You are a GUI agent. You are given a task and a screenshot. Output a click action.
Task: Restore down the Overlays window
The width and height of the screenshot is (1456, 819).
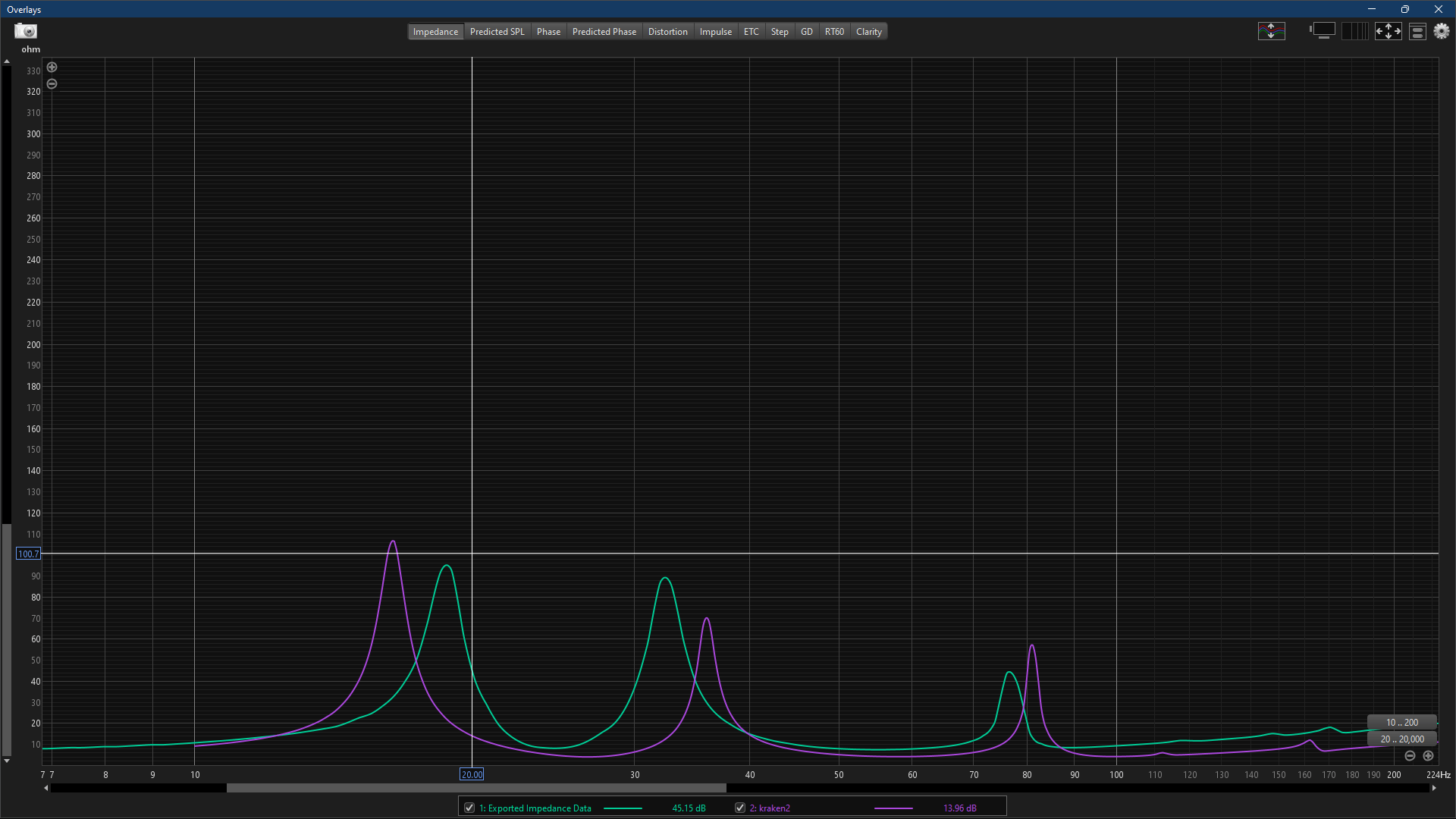1404,9
